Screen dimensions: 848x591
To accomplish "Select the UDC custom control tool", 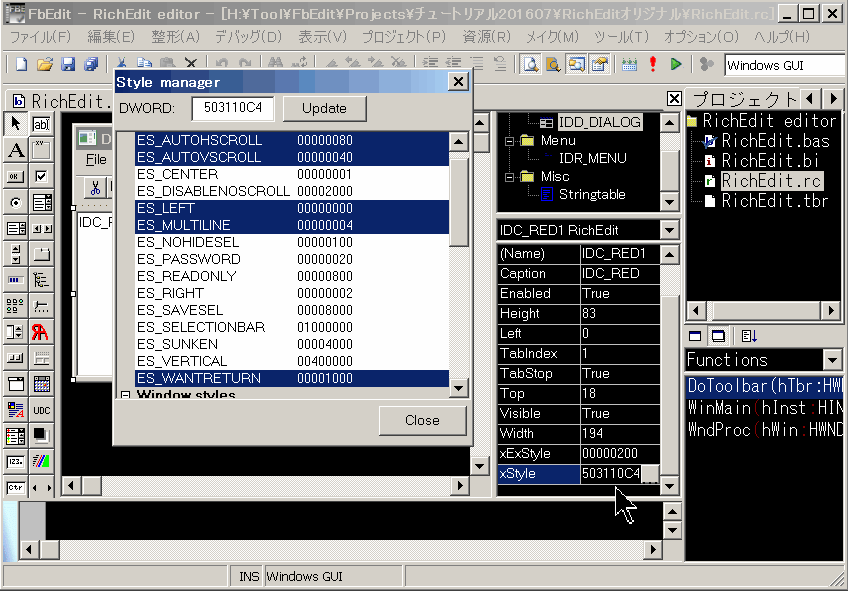I will tap(41, 410).
